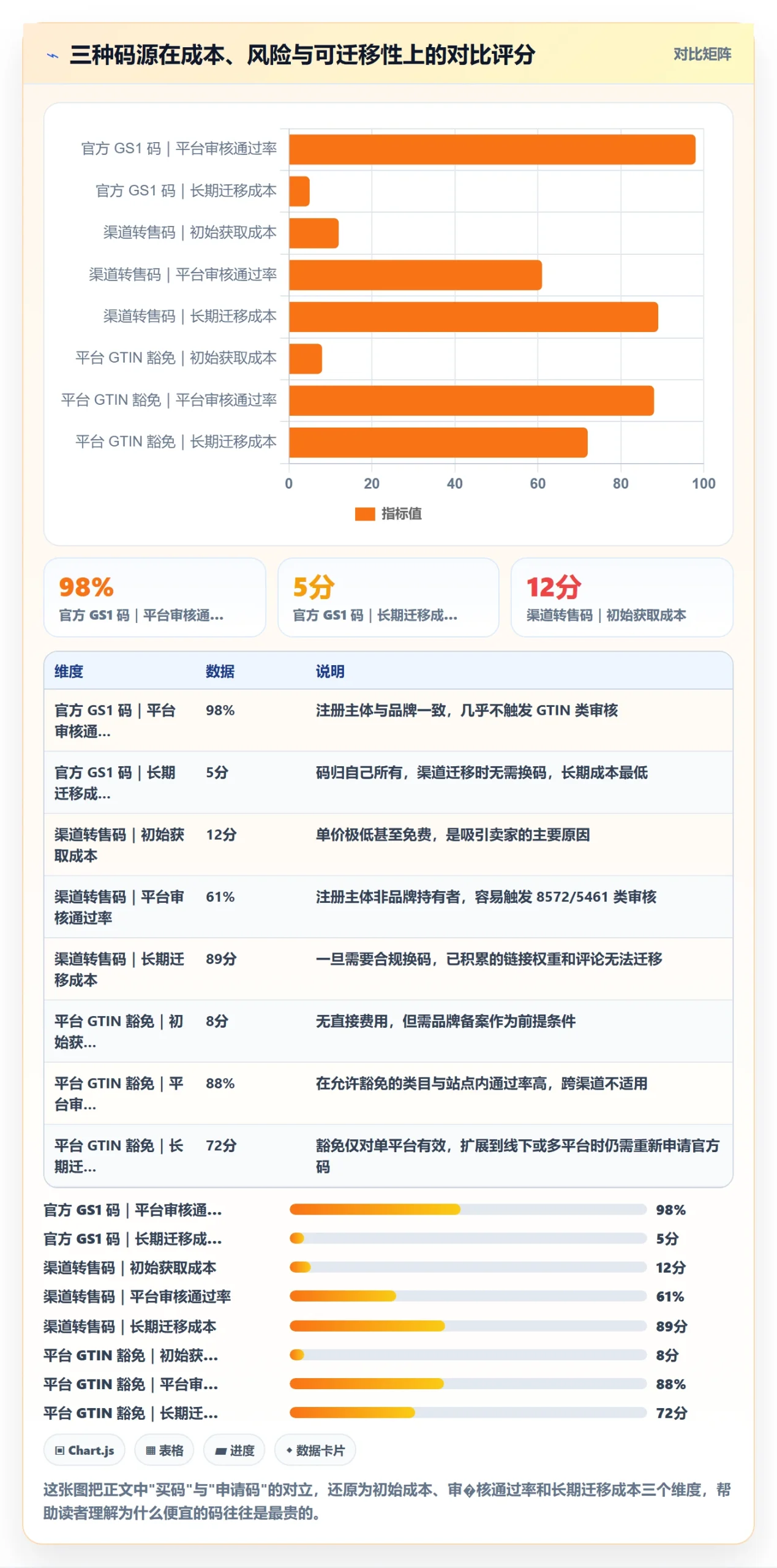Click the 61% progress bar
This screenshot has width=777, height=1568.
pos(468,1297)
